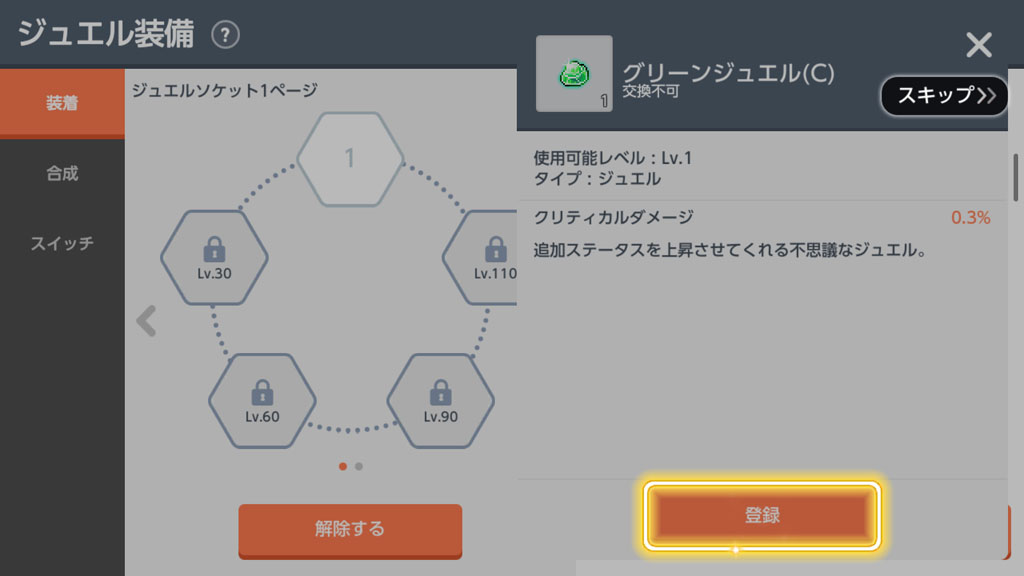Screen dimensions: 1024x576
Task: Skip the tutorial with スキップ button
Action: (x=944, y=95)
